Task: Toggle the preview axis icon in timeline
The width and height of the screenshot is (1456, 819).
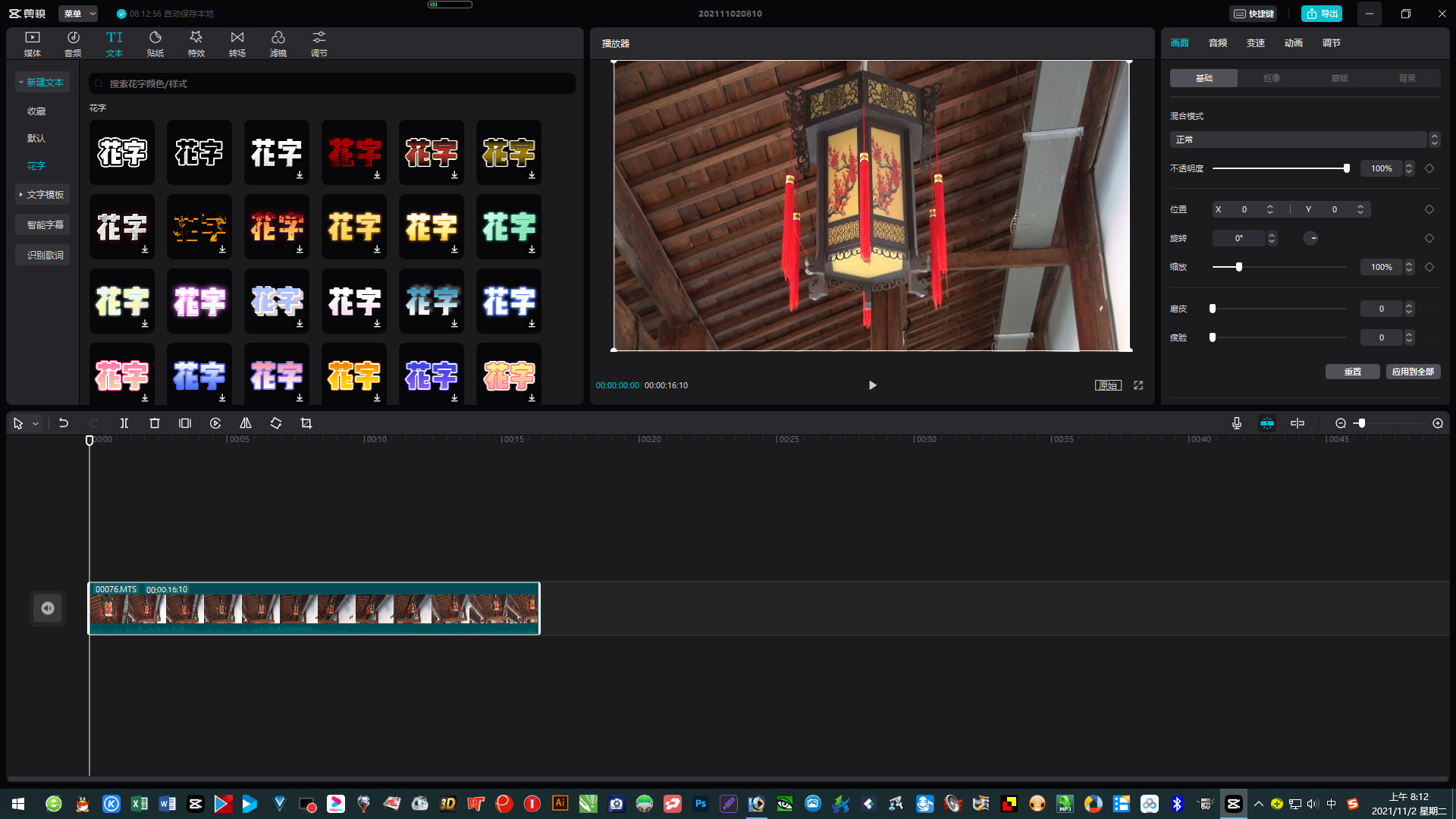Action: [1298, 423]
